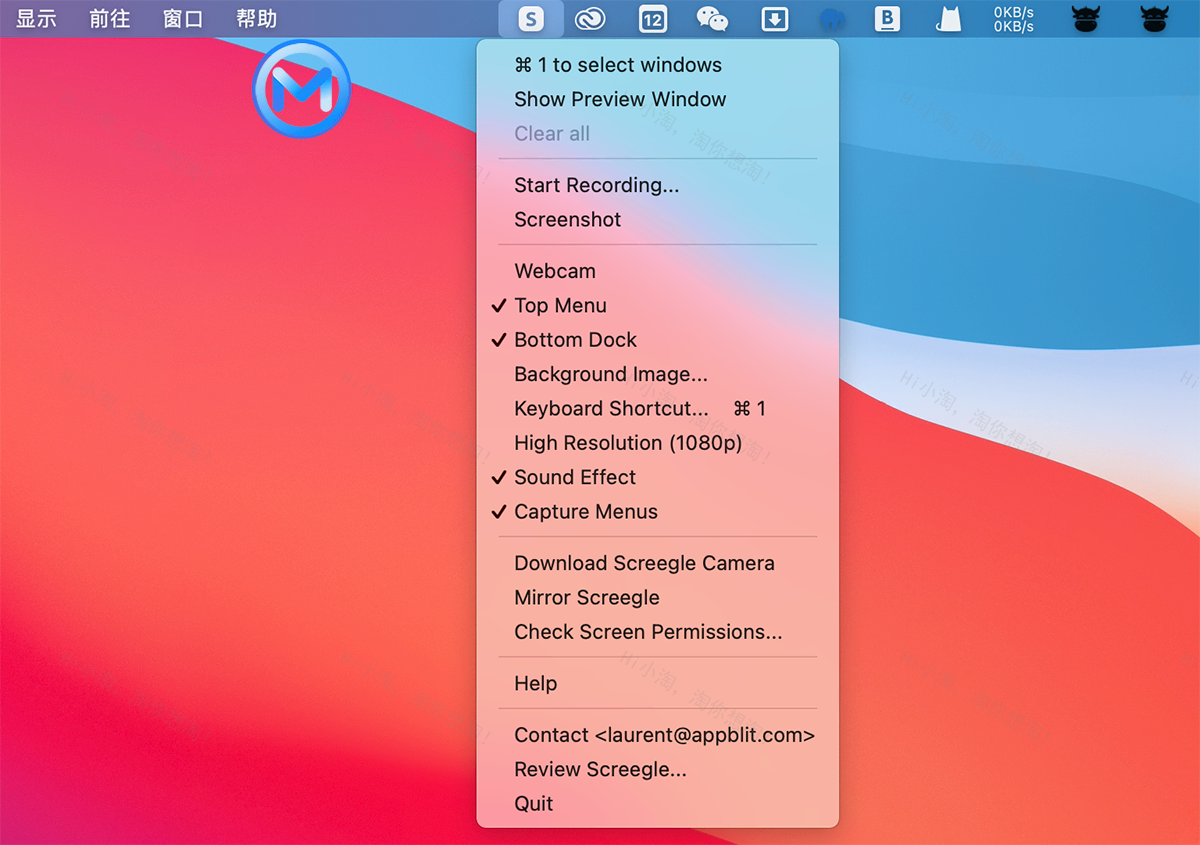Screen dimensions: 1200x845
Task: Uncheck Bottom Dock in the menu
Action: [x=575, y=340]
